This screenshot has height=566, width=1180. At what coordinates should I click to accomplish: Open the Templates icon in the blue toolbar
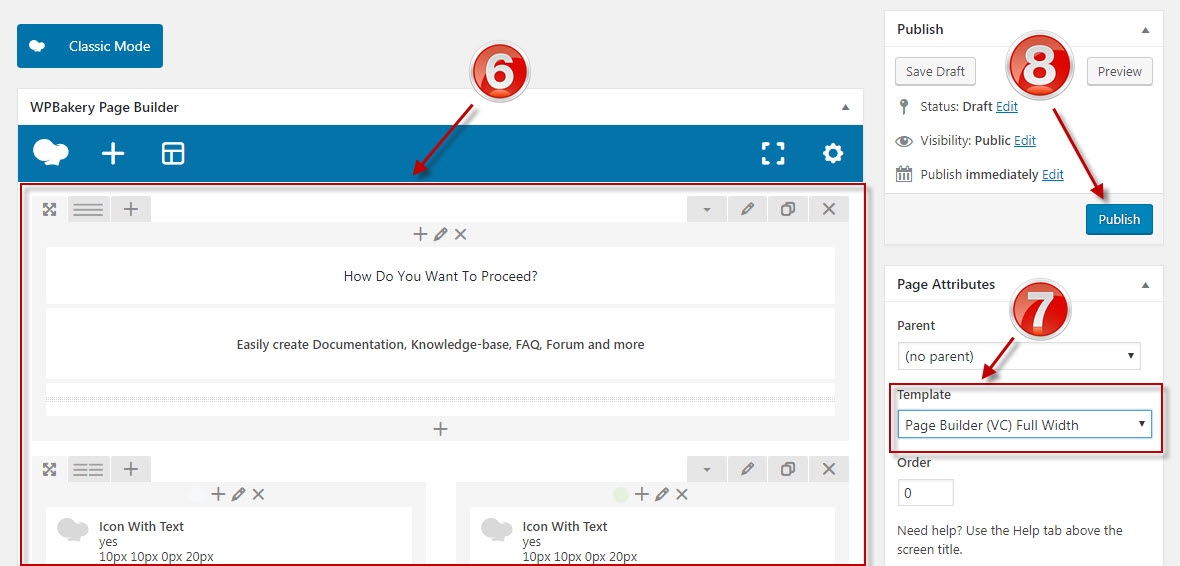[x=173, y=153]
